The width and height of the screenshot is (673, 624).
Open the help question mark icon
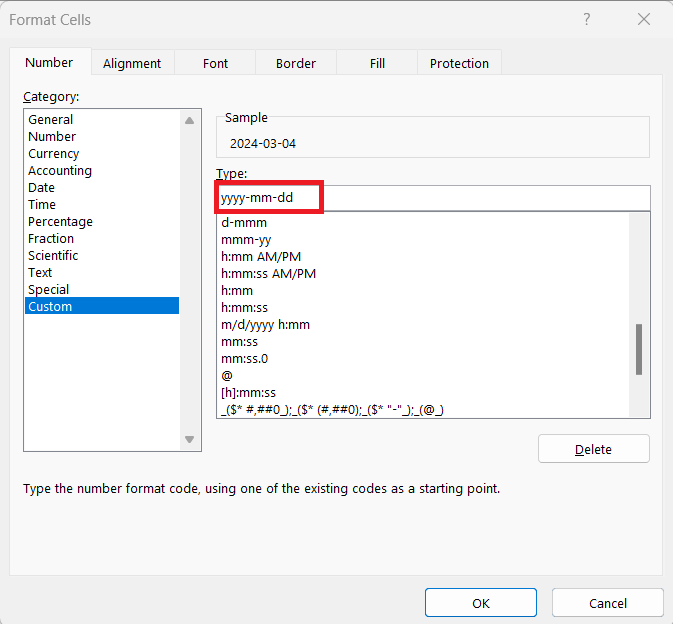[587, 19]
